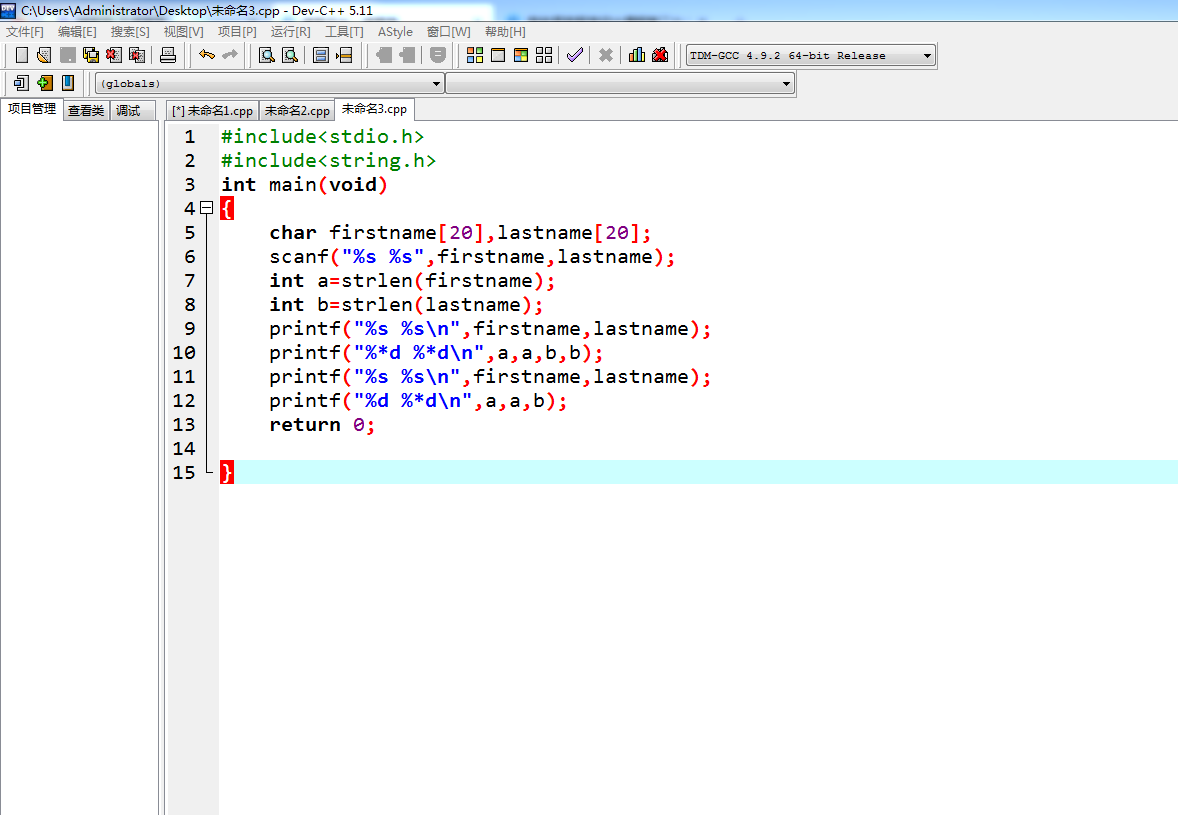Open the 项目[P] menu

pos(237,32)
